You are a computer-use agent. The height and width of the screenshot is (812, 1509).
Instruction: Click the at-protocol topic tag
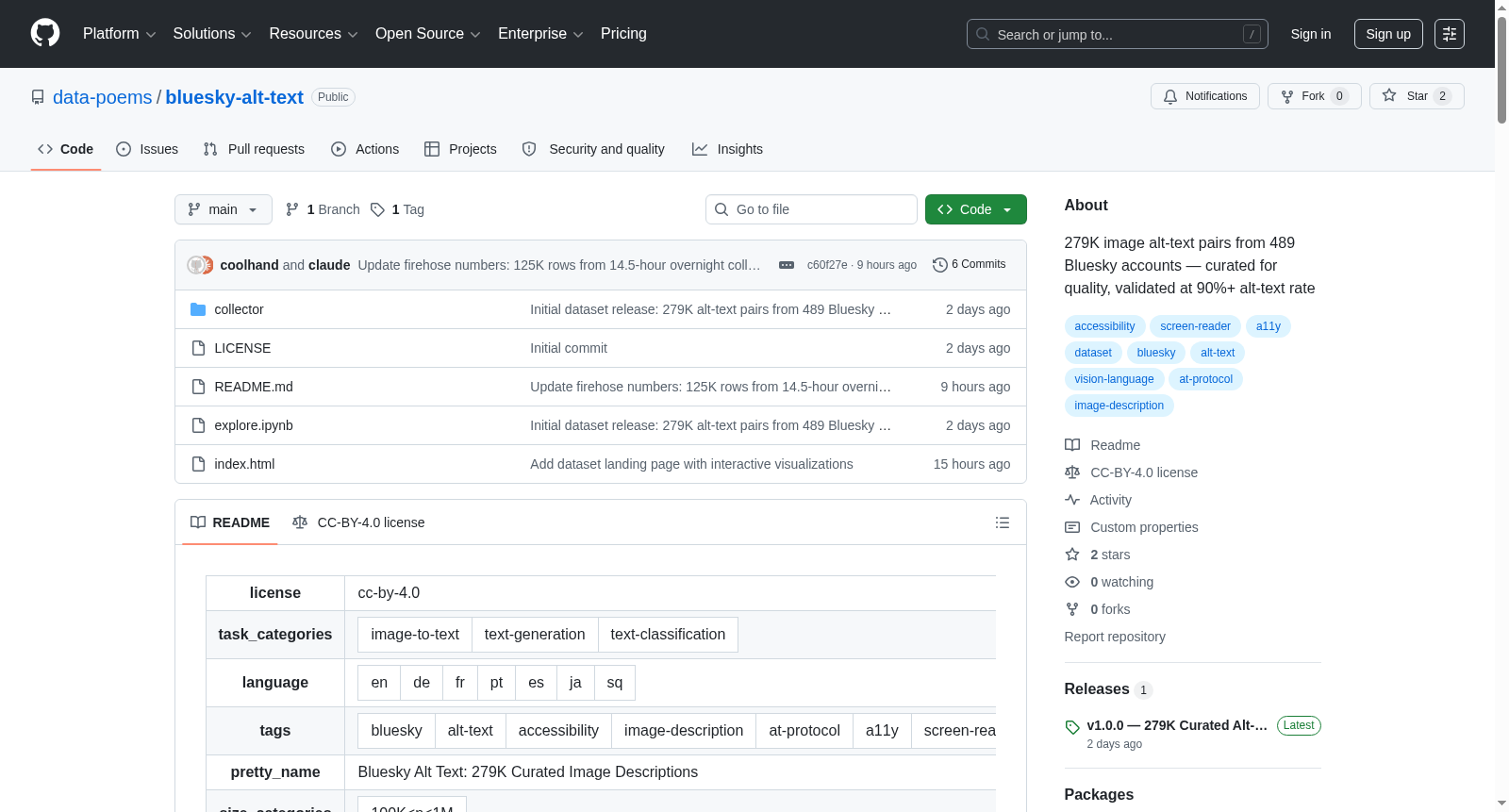coord(1205,379)
